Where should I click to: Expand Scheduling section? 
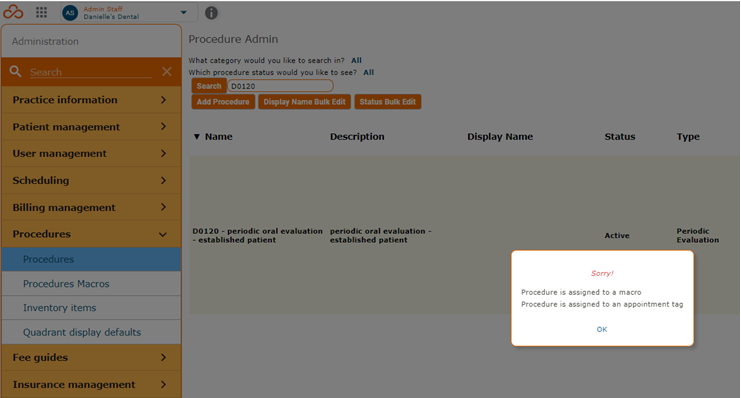tap(91, 181)
